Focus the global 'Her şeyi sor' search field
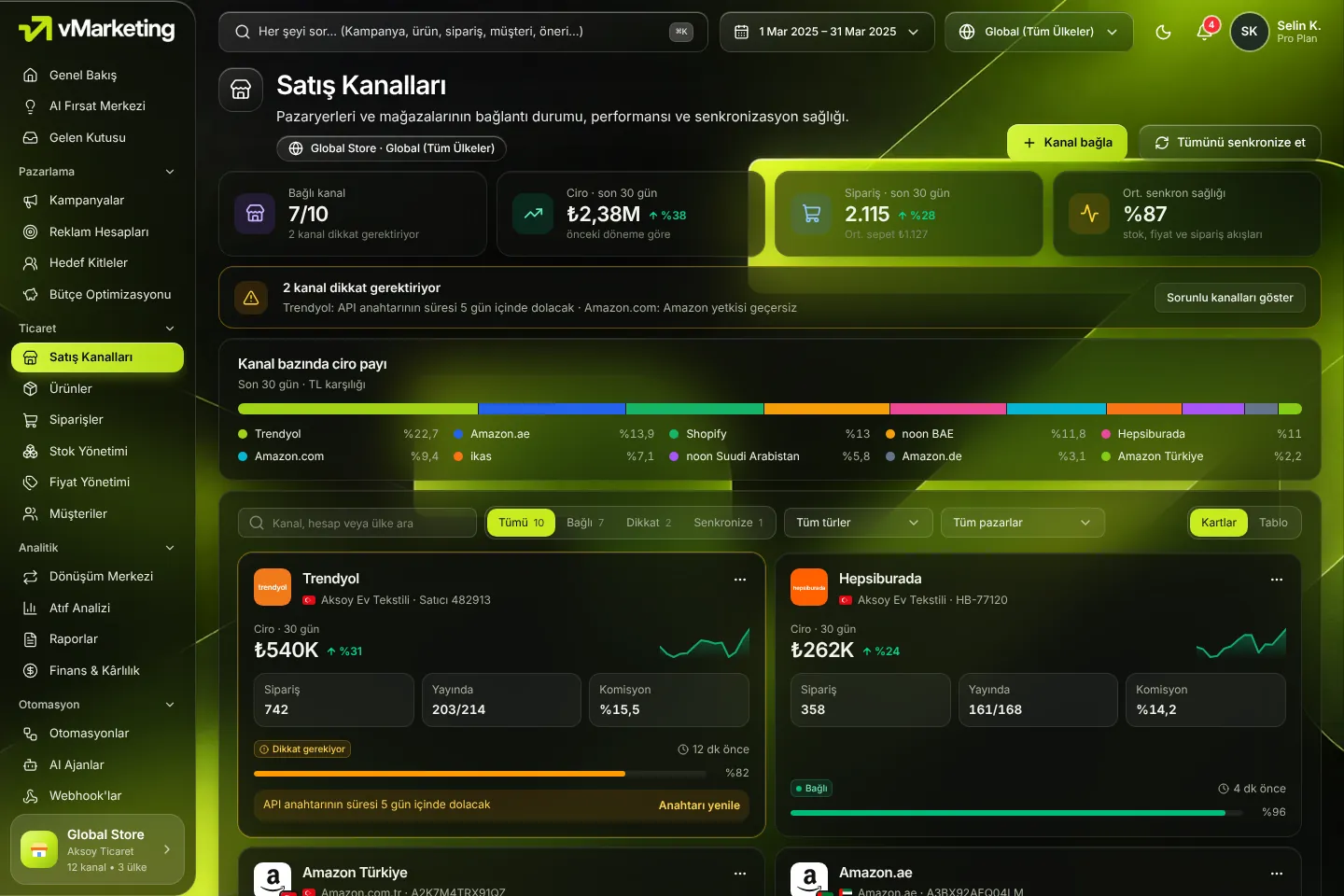 pos(463,32)
